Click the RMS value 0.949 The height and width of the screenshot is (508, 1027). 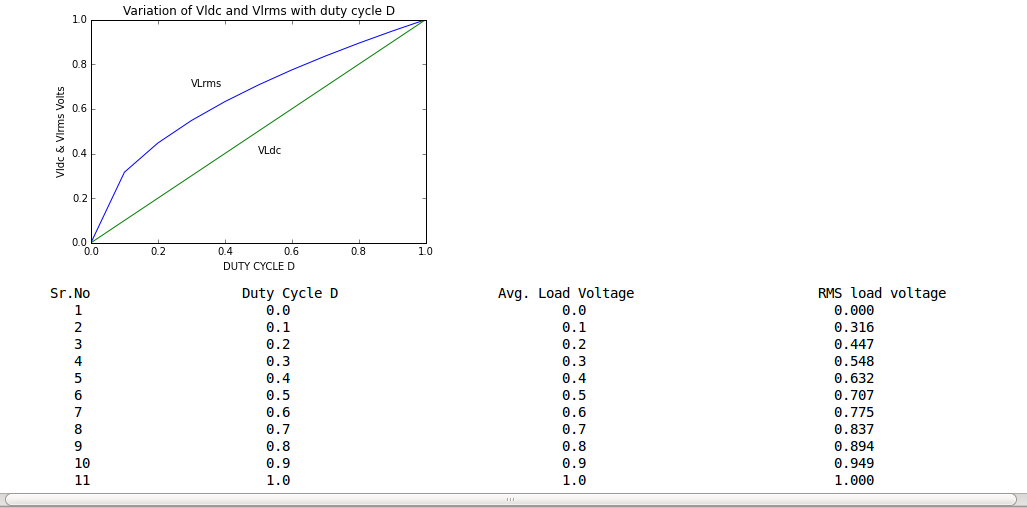[854, 463]
